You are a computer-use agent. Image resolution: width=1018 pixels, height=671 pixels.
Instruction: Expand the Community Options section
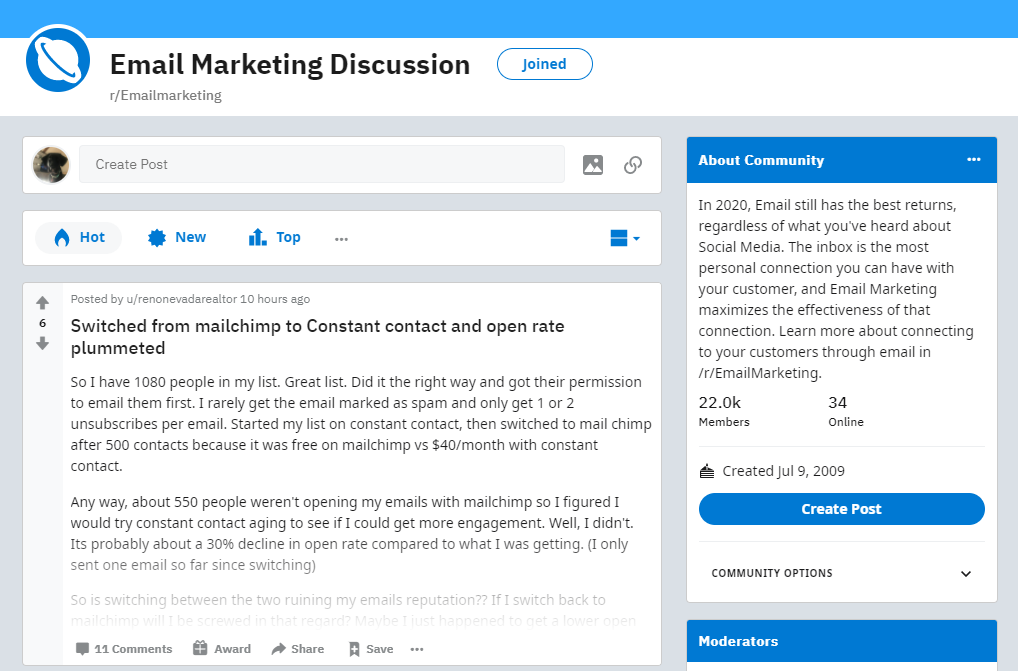841,573
